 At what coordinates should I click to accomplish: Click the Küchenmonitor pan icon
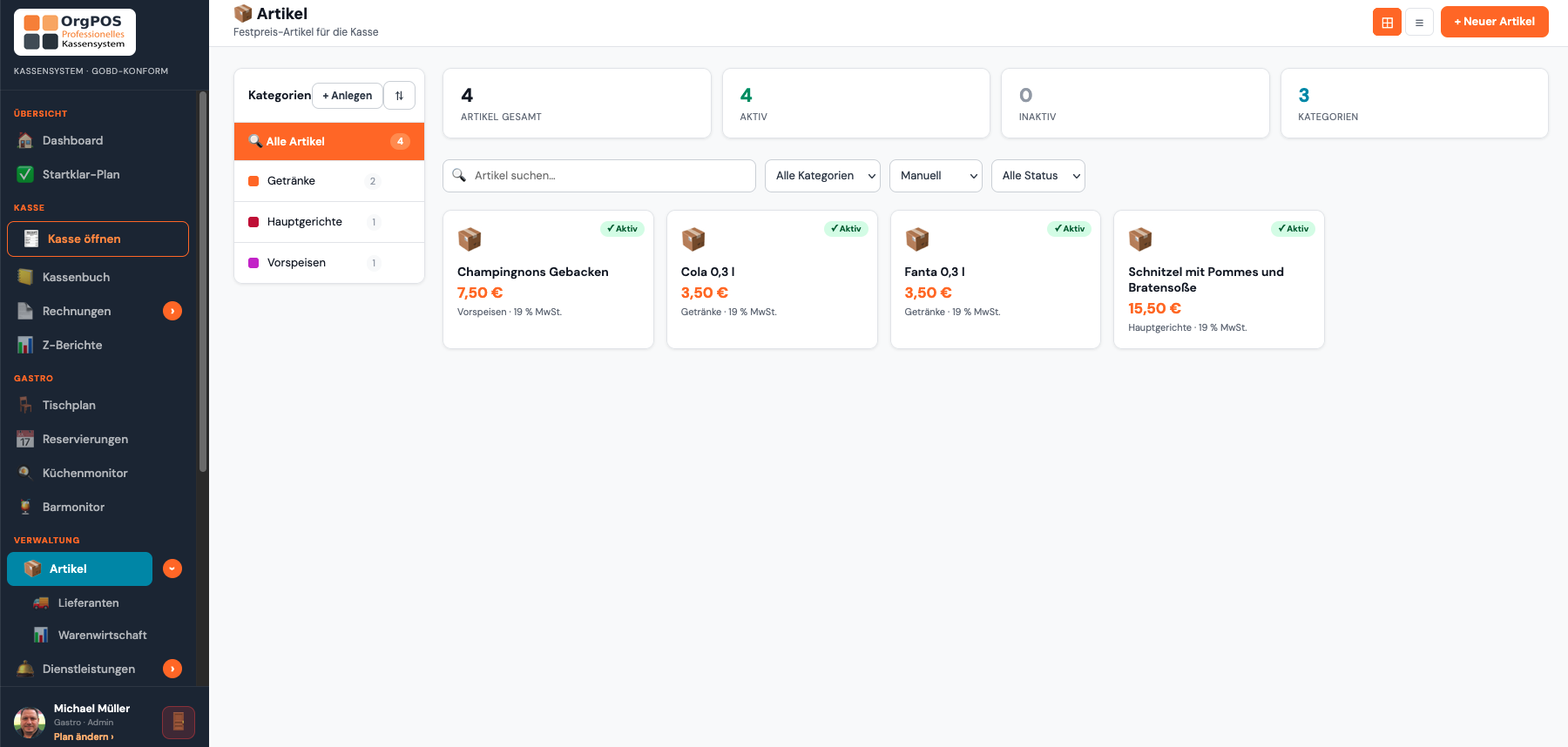click(x=25, y=473)
